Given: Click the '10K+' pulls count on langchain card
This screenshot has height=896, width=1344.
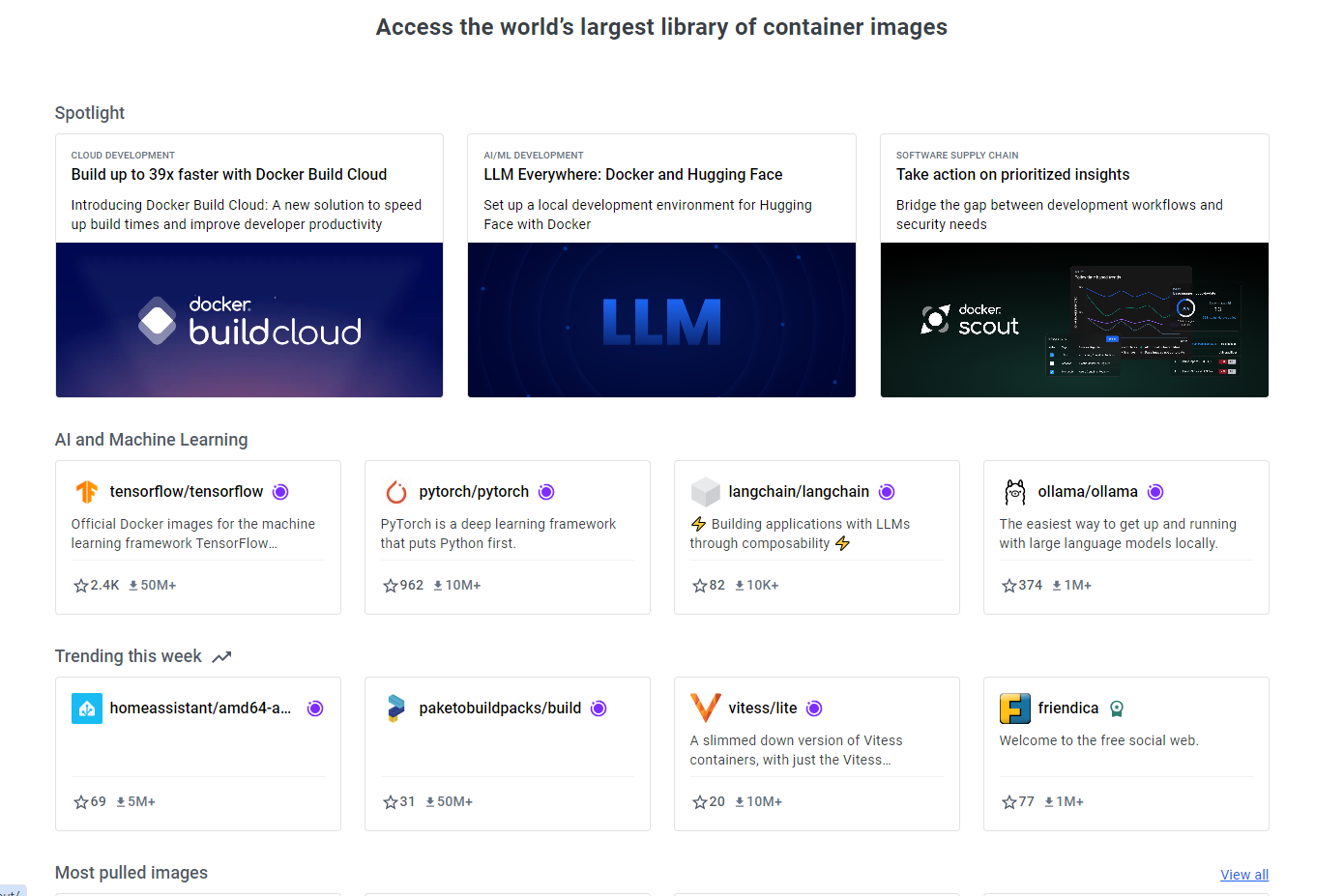Looking at the screenshot, I should 763,586.
